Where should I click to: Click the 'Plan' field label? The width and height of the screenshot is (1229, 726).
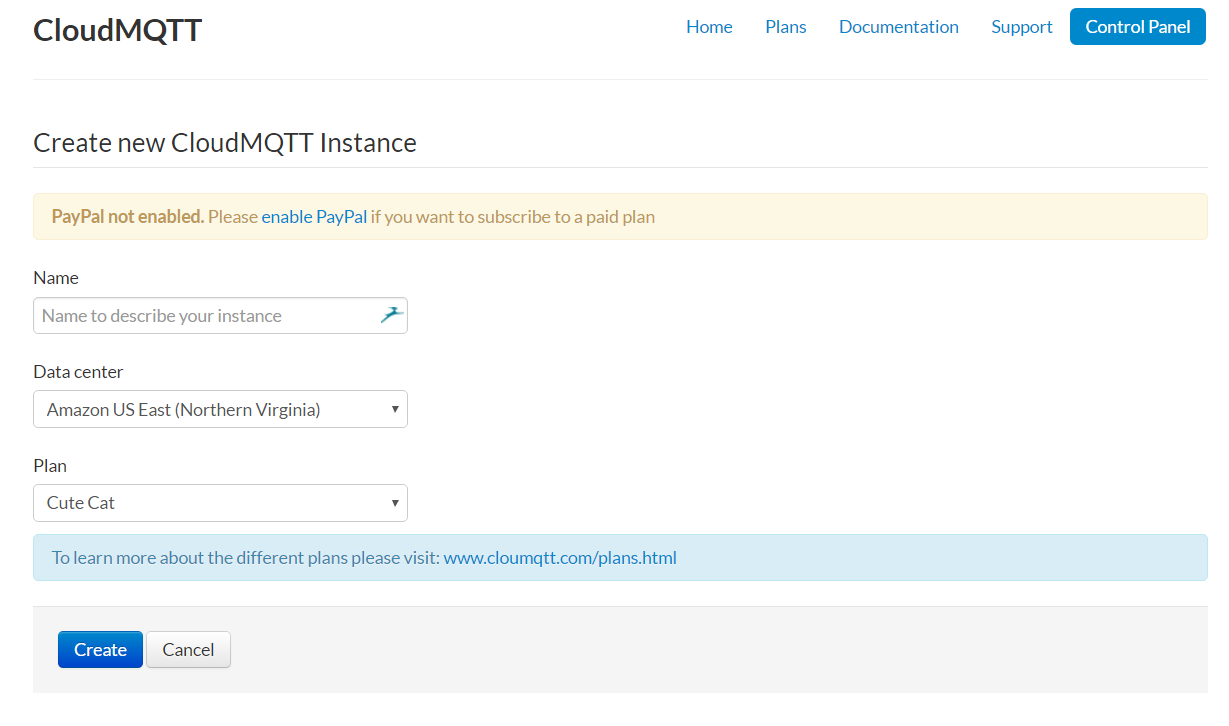50,465
